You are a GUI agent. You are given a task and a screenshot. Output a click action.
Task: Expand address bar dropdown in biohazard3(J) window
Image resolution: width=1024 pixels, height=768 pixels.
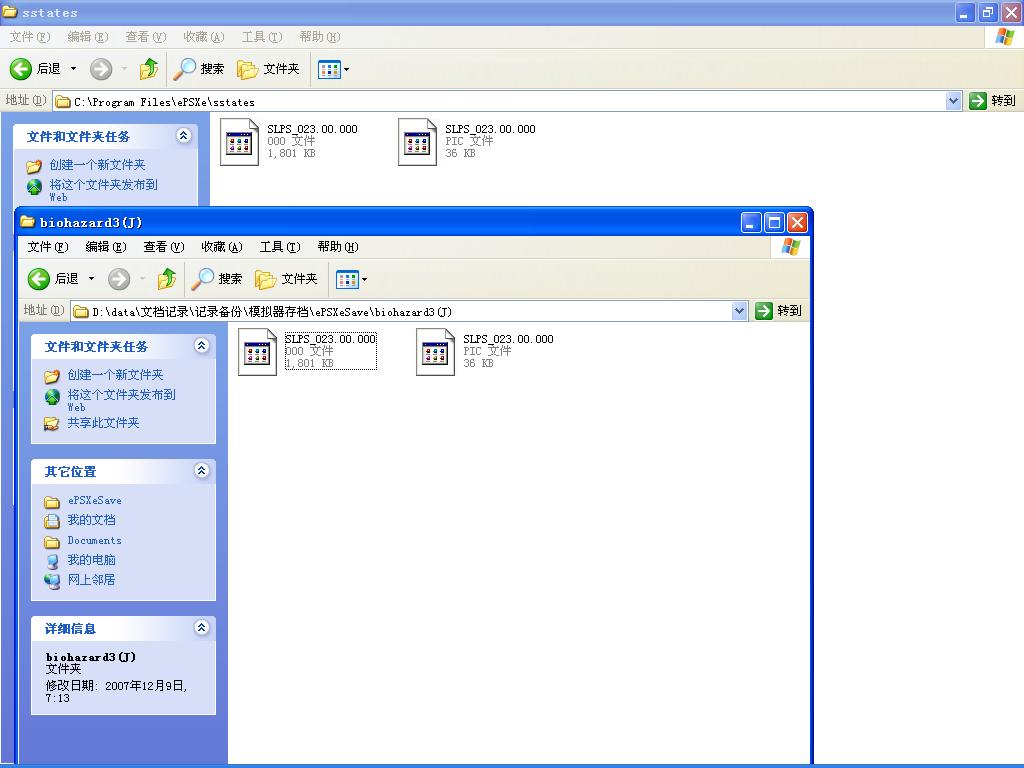(x=739, y=311)
